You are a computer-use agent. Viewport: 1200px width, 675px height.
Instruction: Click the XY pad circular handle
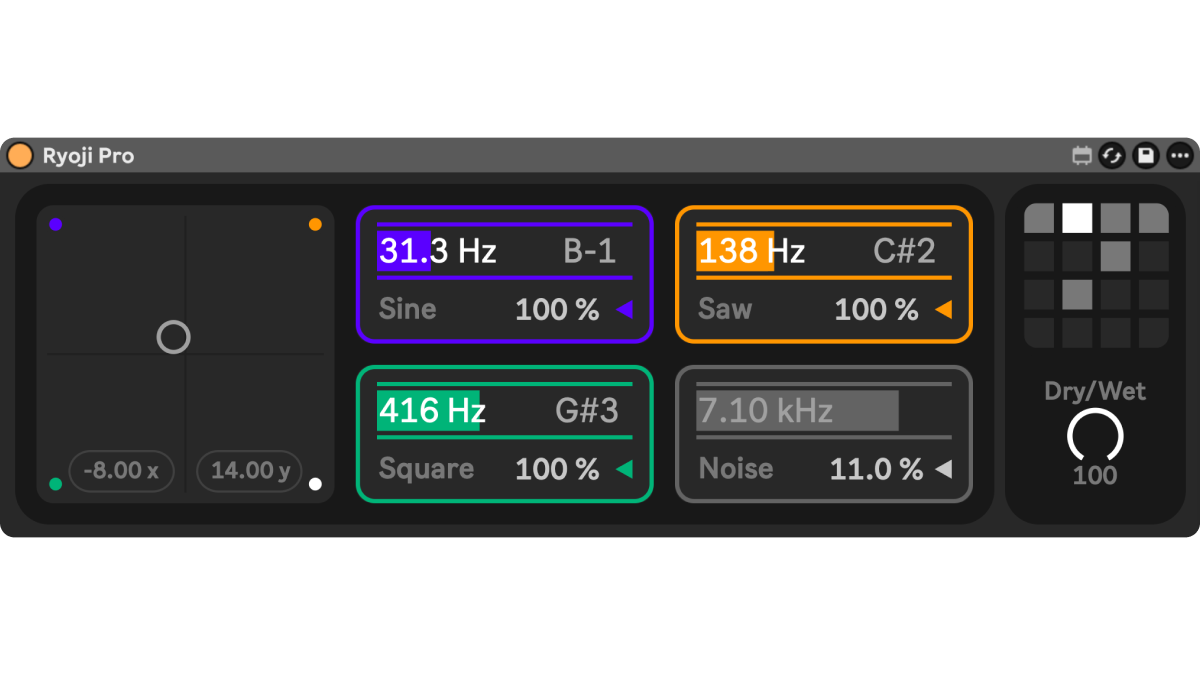tap(173, 338)
